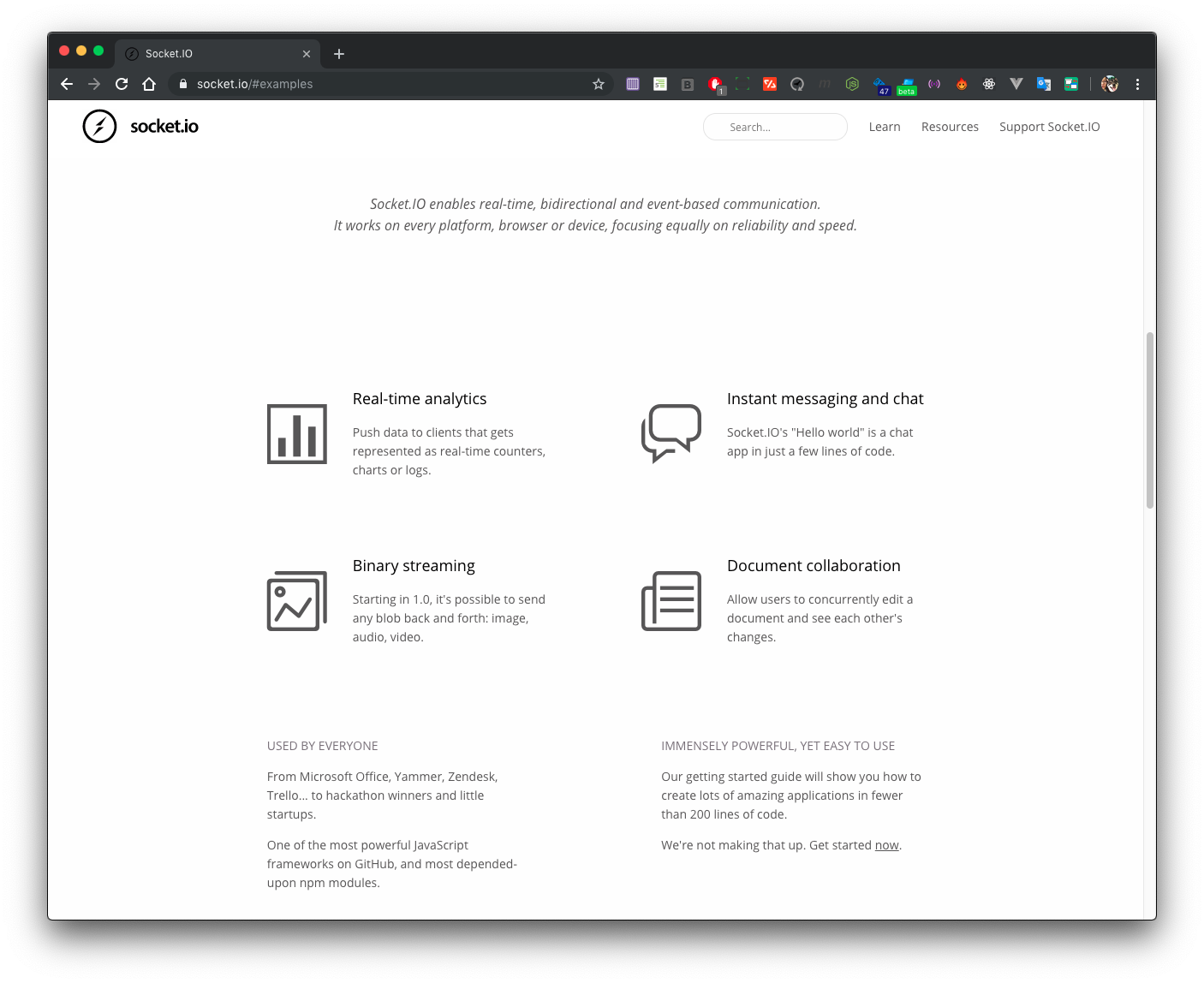Open Chrome's three-dot menu

1137,84
